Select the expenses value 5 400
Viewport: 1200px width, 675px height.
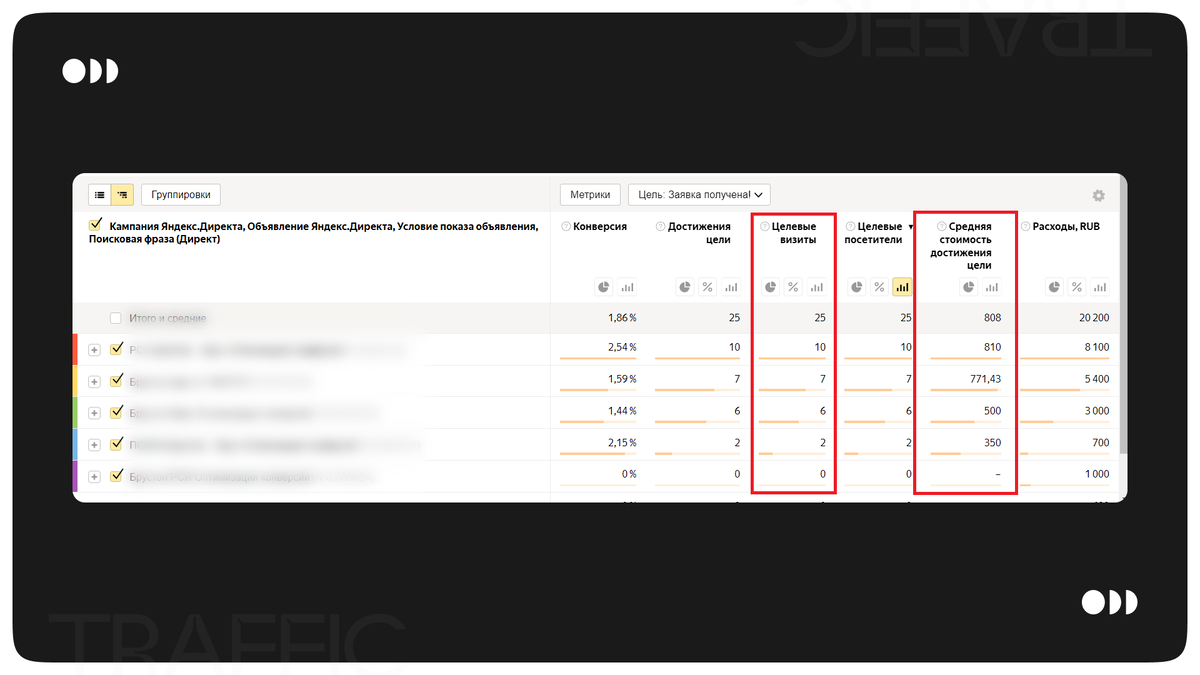coord(1096,379)
